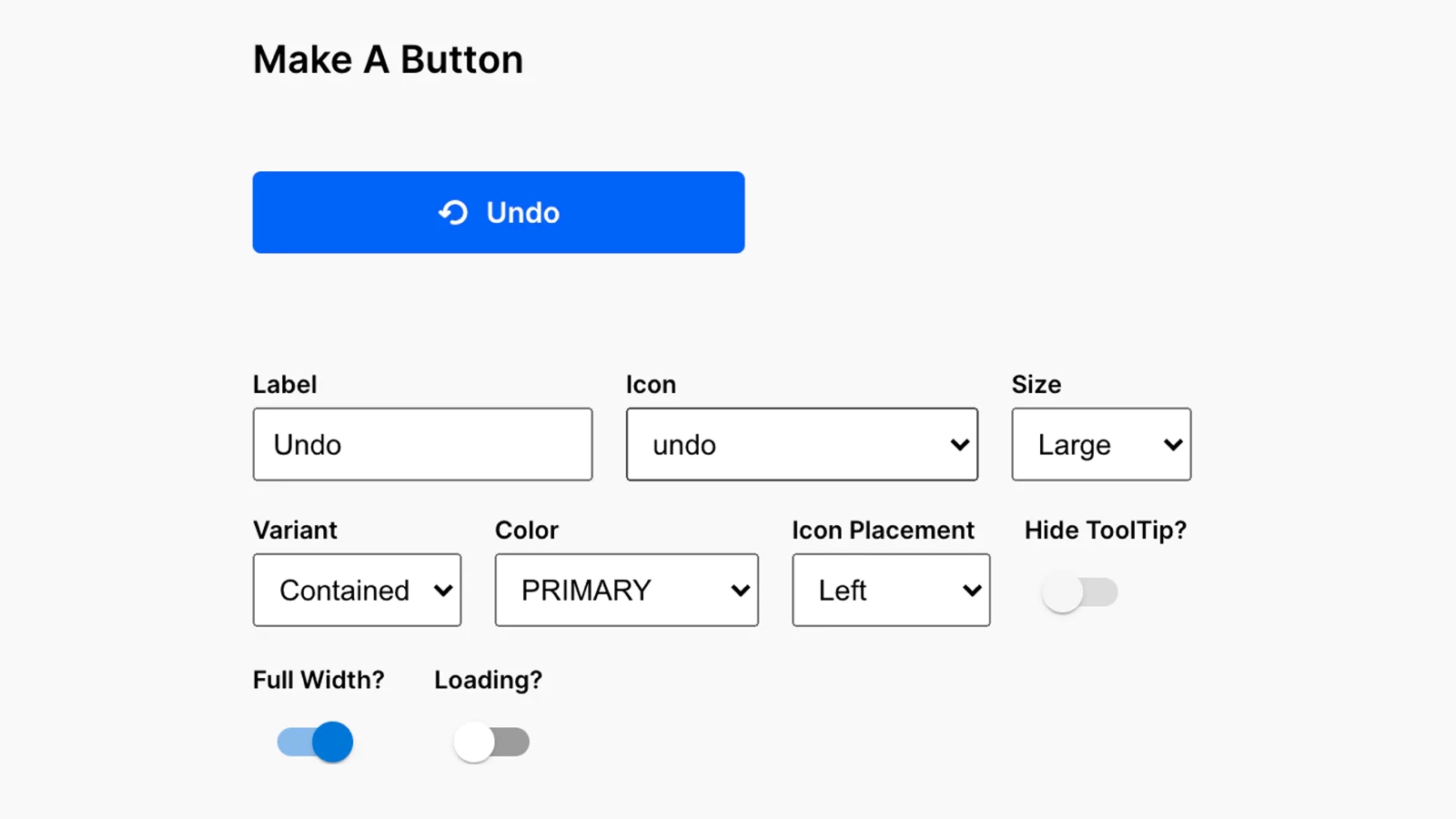The width and height of the screenshot is (1456, 819).
Task: Open the Color dropdown showing PRIMARY
Action: point(627,590)
